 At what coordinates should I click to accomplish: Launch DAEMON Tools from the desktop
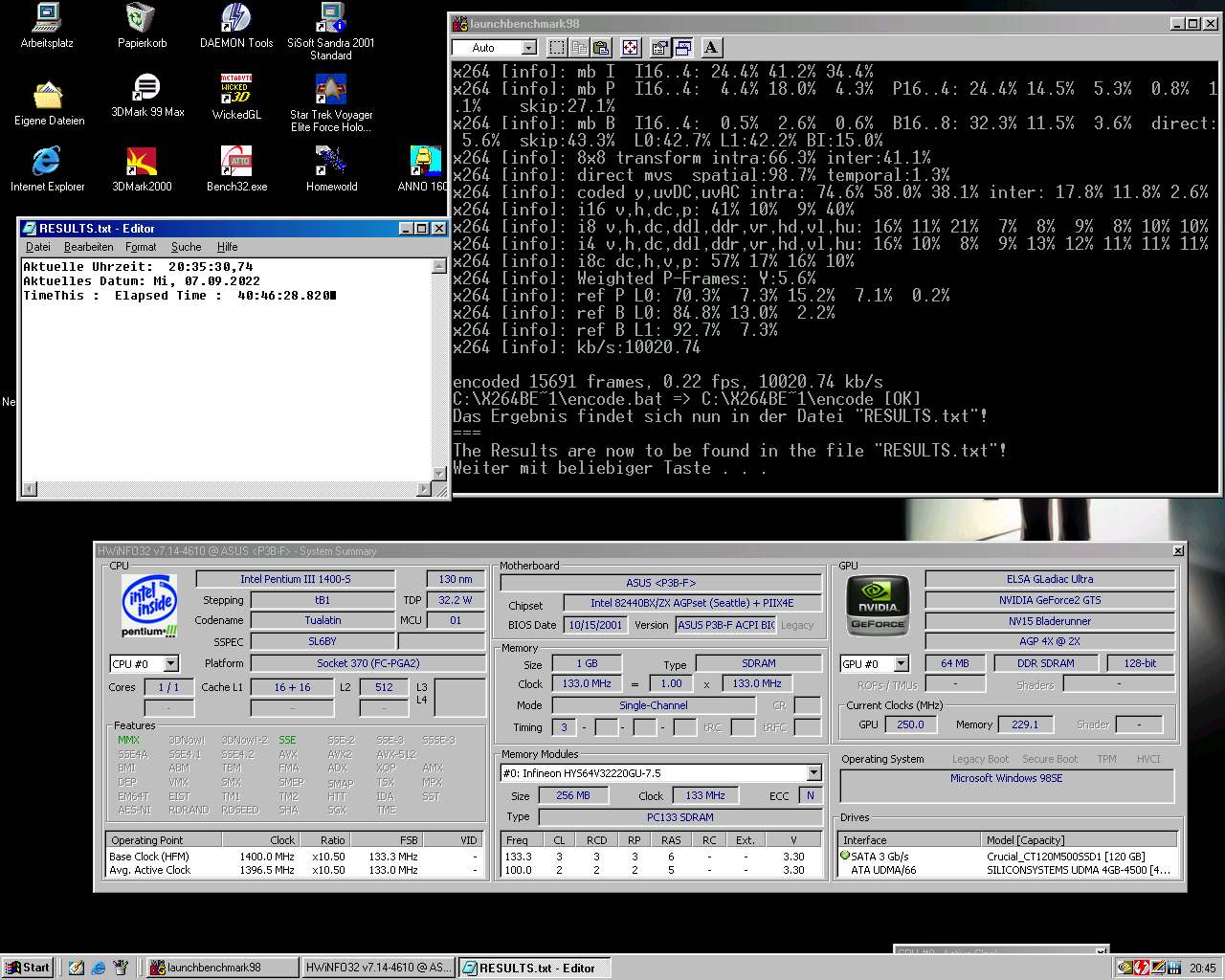click(x=236, y=26)
